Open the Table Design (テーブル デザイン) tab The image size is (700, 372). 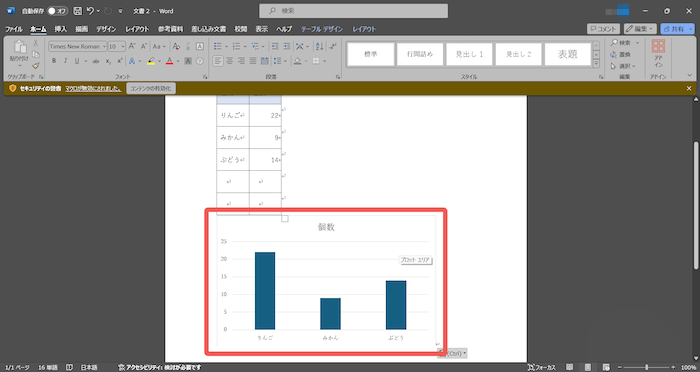[322, 29]
